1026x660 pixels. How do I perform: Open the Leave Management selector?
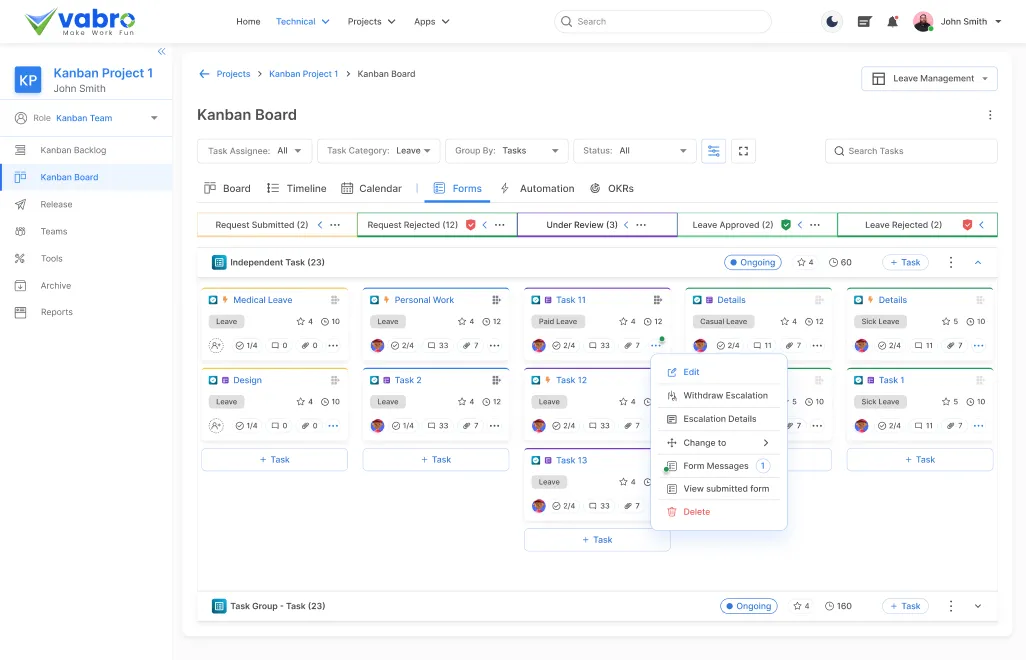coord(928,77)
